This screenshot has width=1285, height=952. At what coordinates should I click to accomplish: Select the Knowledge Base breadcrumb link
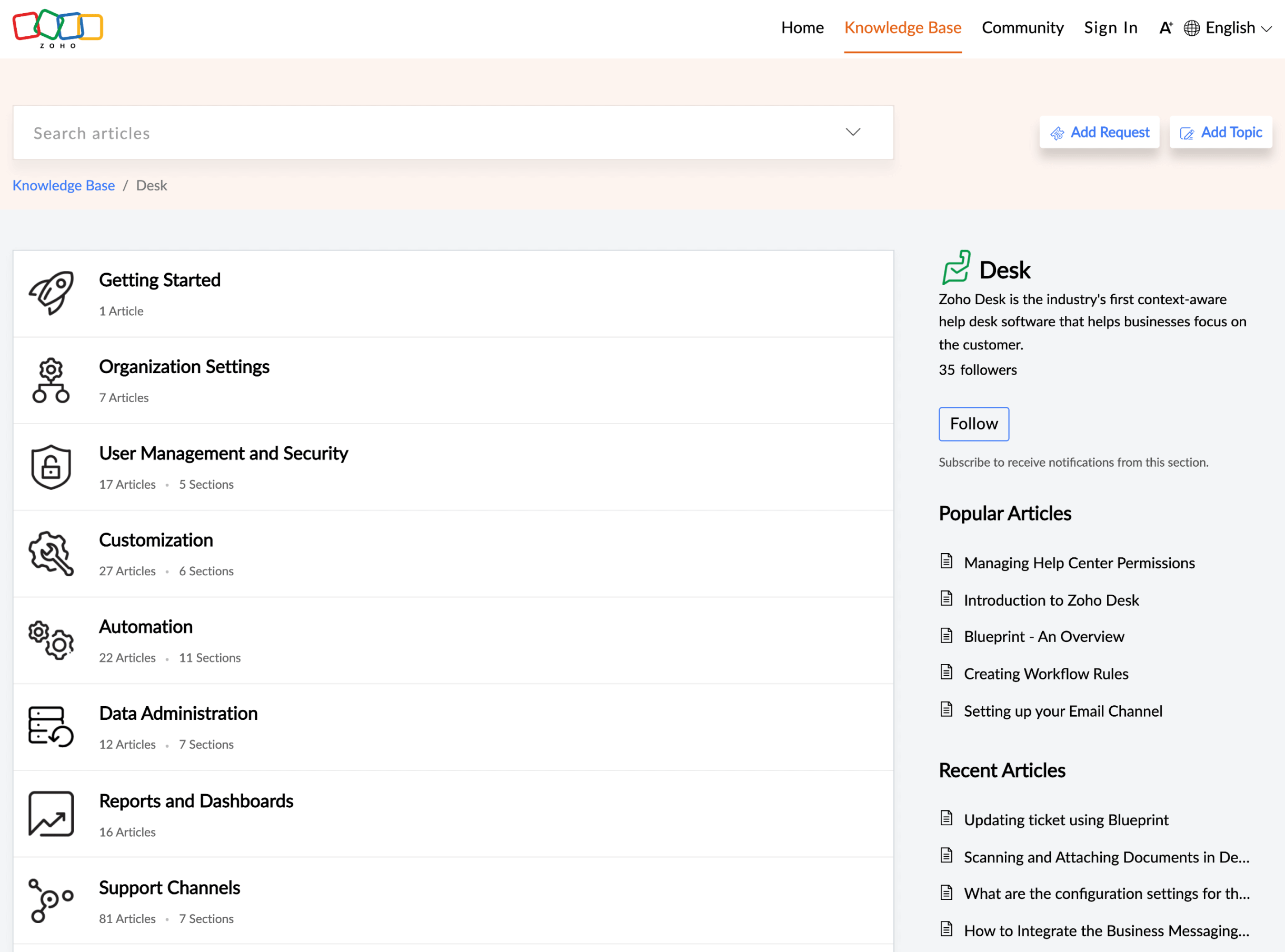click(63, 185)
